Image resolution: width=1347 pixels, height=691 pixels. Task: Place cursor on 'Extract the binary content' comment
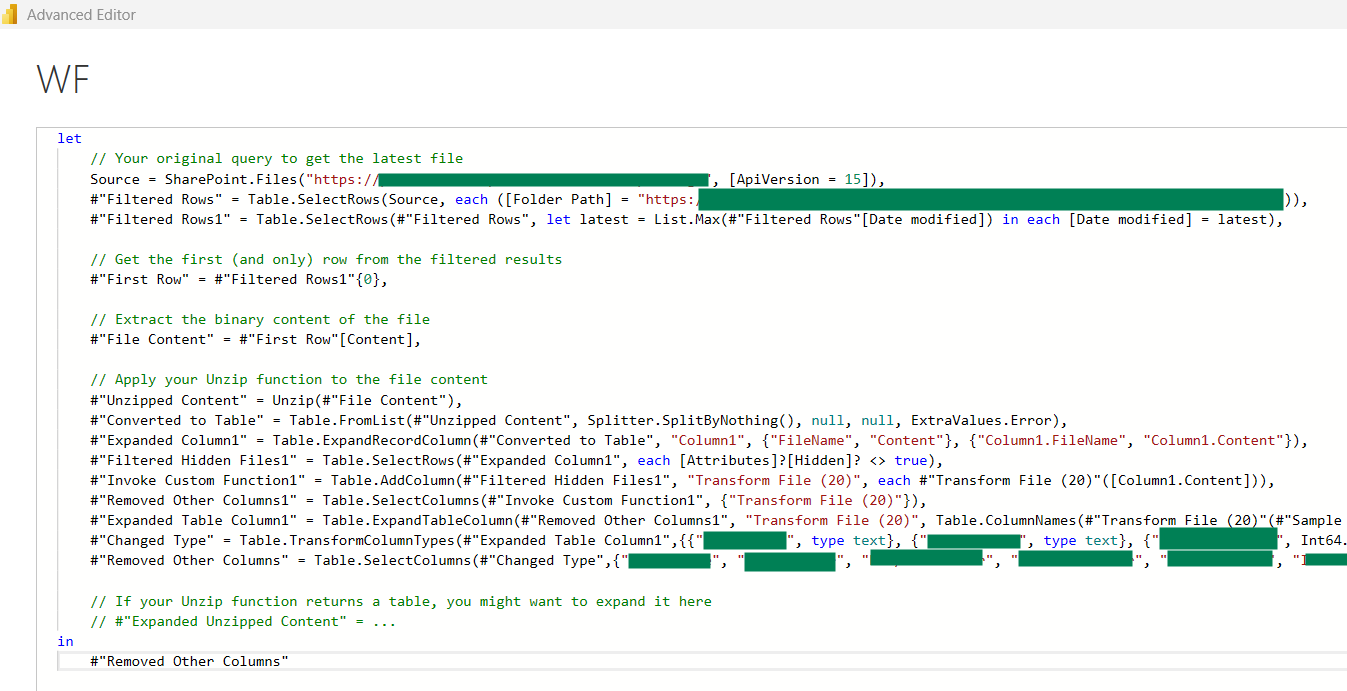tap(260, 320)
